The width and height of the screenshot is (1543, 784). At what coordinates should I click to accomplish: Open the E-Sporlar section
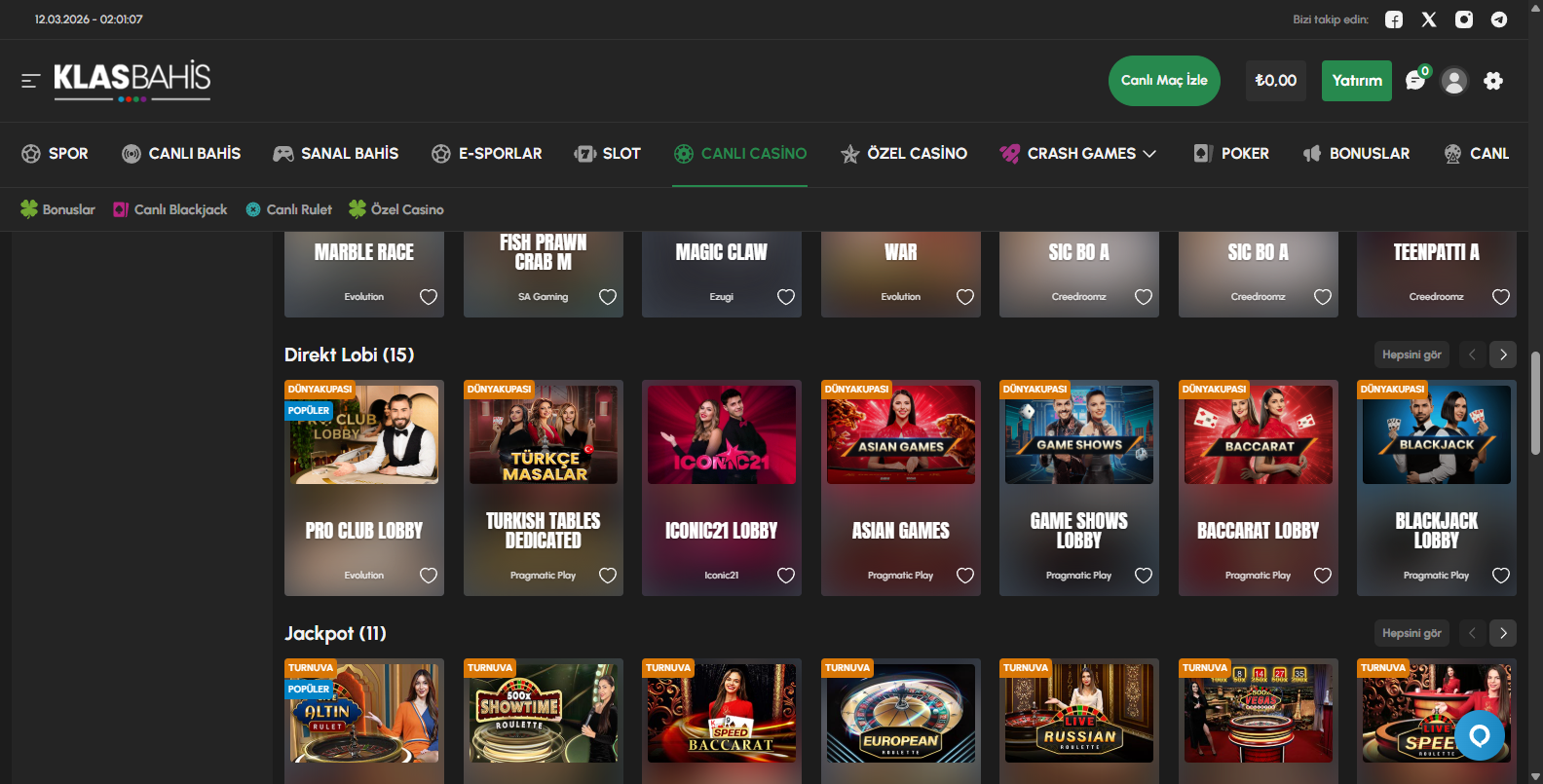[487, 154]
